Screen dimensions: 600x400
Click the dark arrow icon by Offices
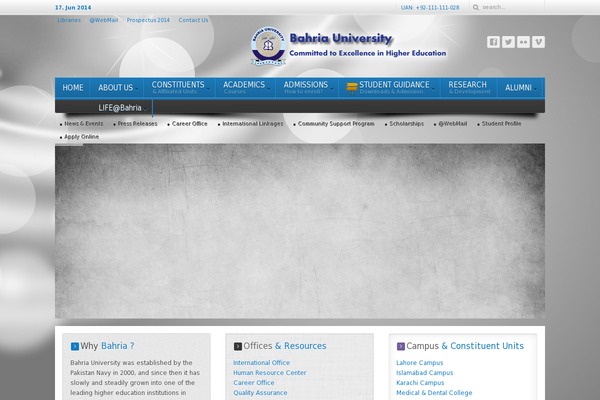tap(238, 346)
